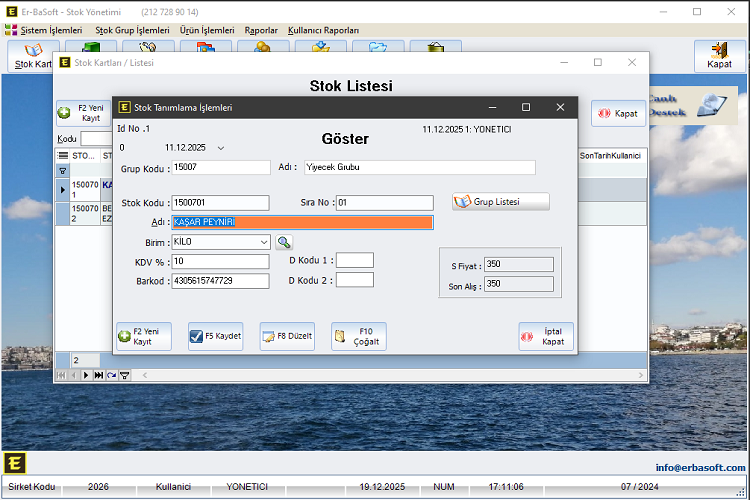Screen dimensions: 750x500
Task: Click the horizontal scrollbar of stock grid
Action: click(x=380, y=375)
